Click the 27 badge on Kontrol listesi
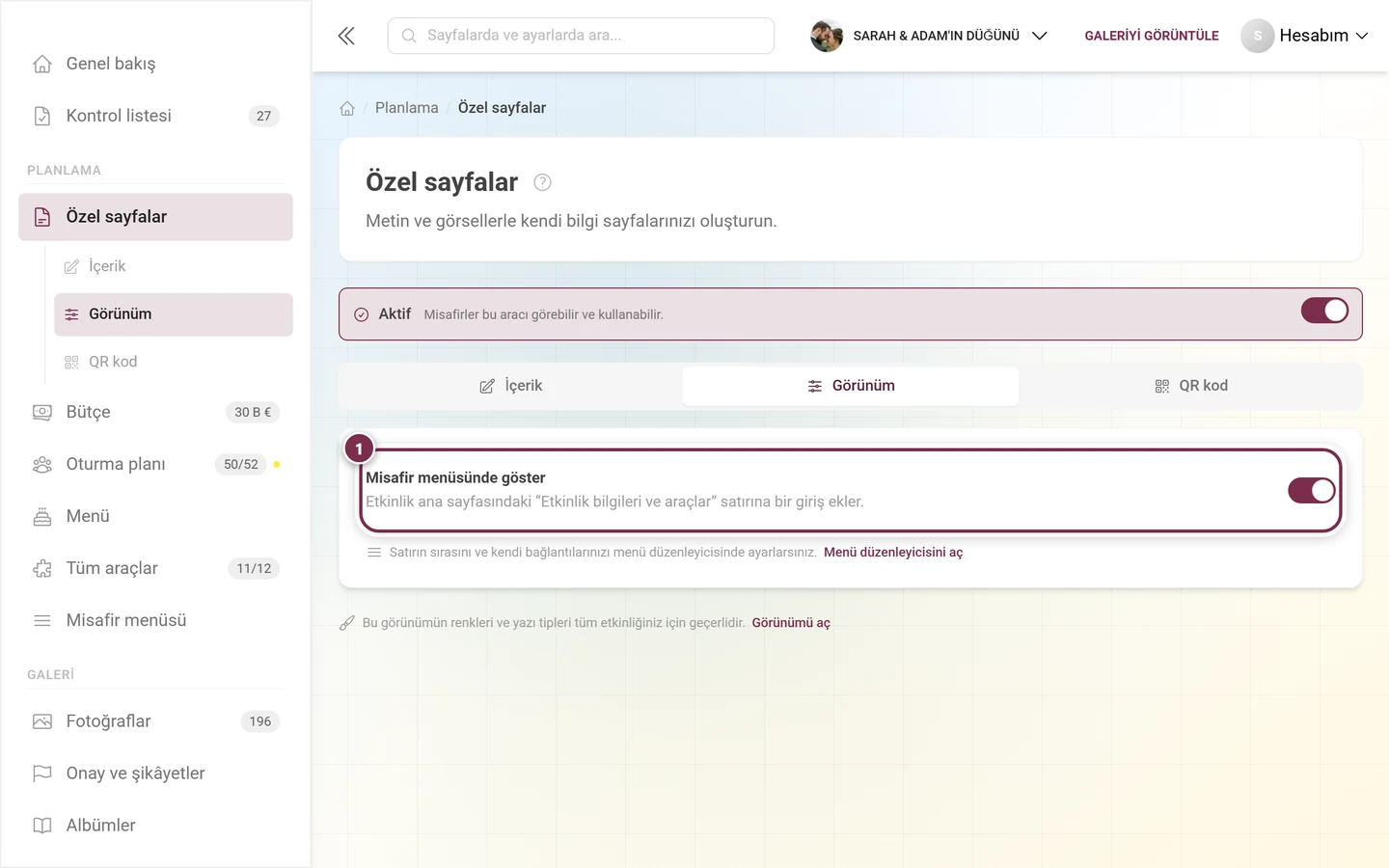Image resolution: width=1389 pixels, height=868 pixels. click(263, 116)
